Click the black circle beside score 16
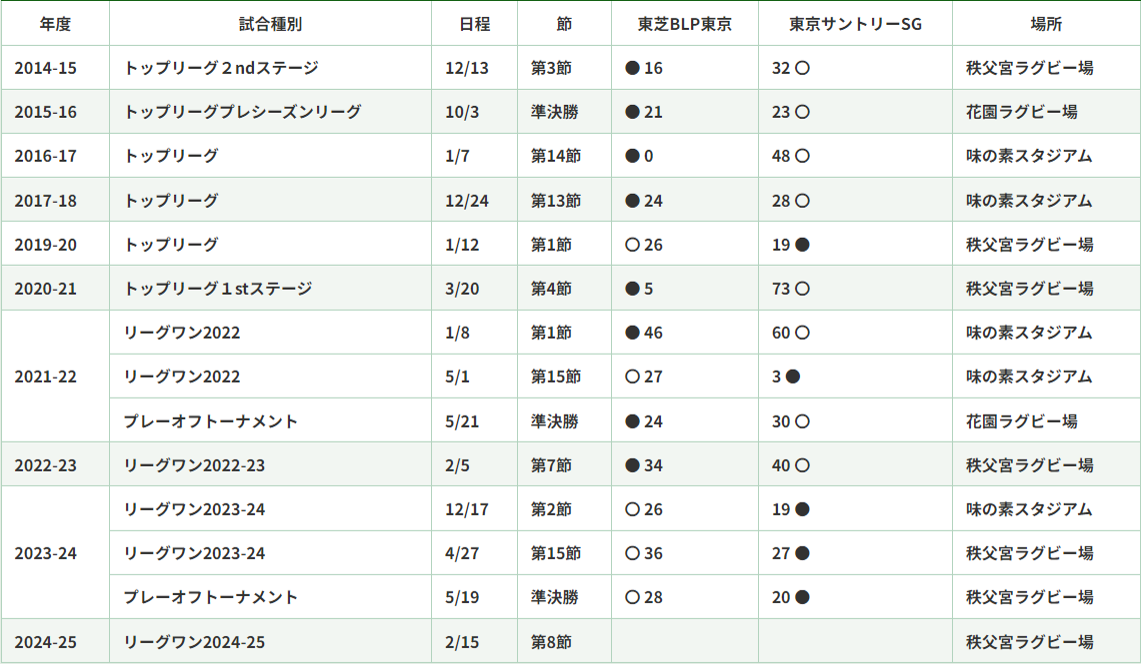The height and width of the screenshot is (664, 1141). (632, 68)
